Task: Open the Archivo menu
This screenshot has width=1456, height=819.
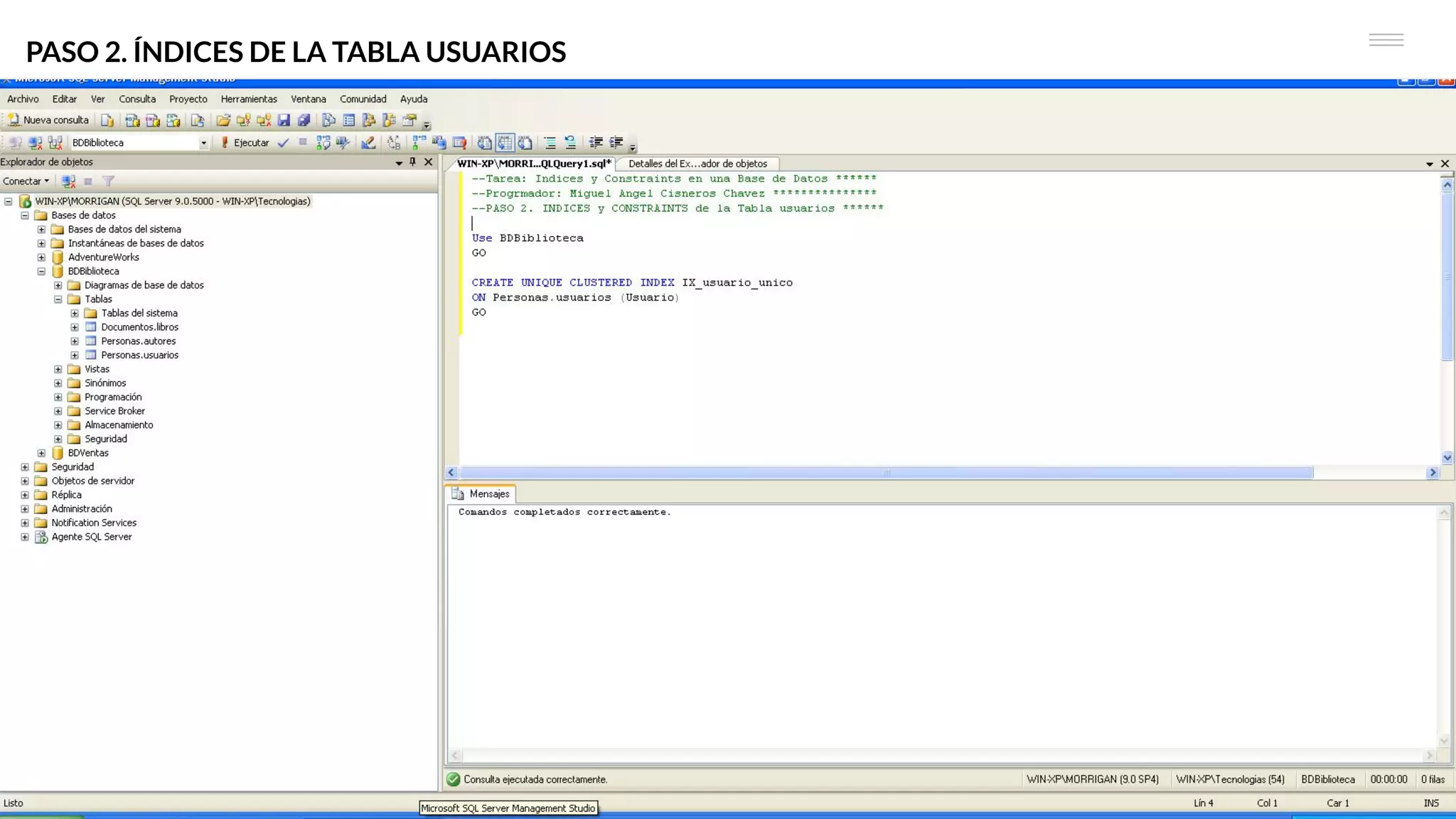Action: point(23,100)
